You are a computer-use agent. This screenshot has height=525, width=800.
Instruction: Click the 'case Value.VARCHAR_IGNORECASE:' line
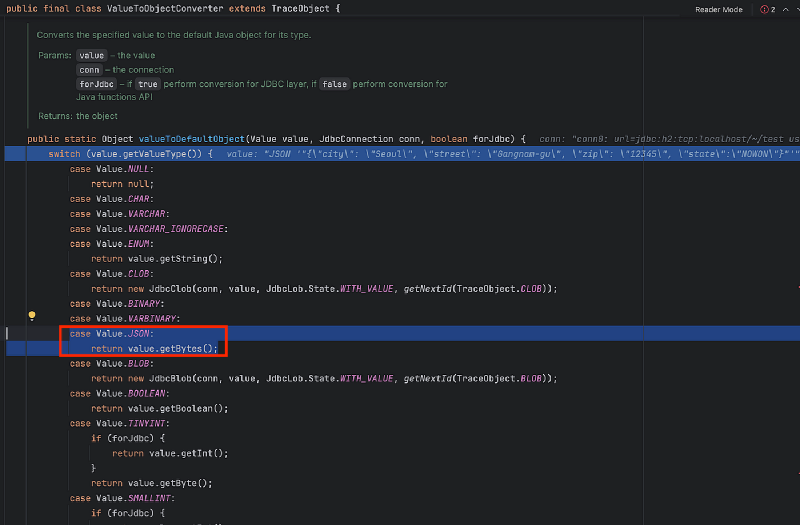click(149, 229)
